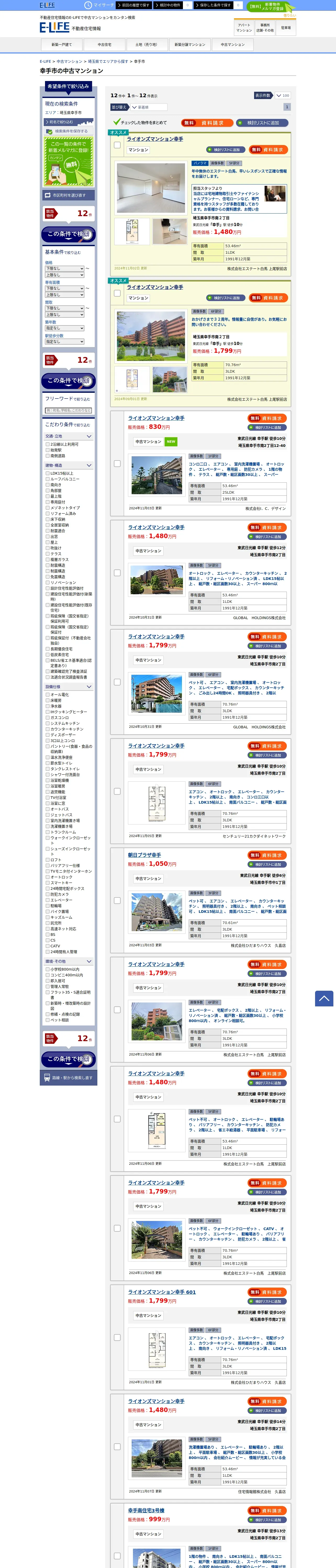
Task: Collapse the 環境・その他 section
Action: point(68,962)
